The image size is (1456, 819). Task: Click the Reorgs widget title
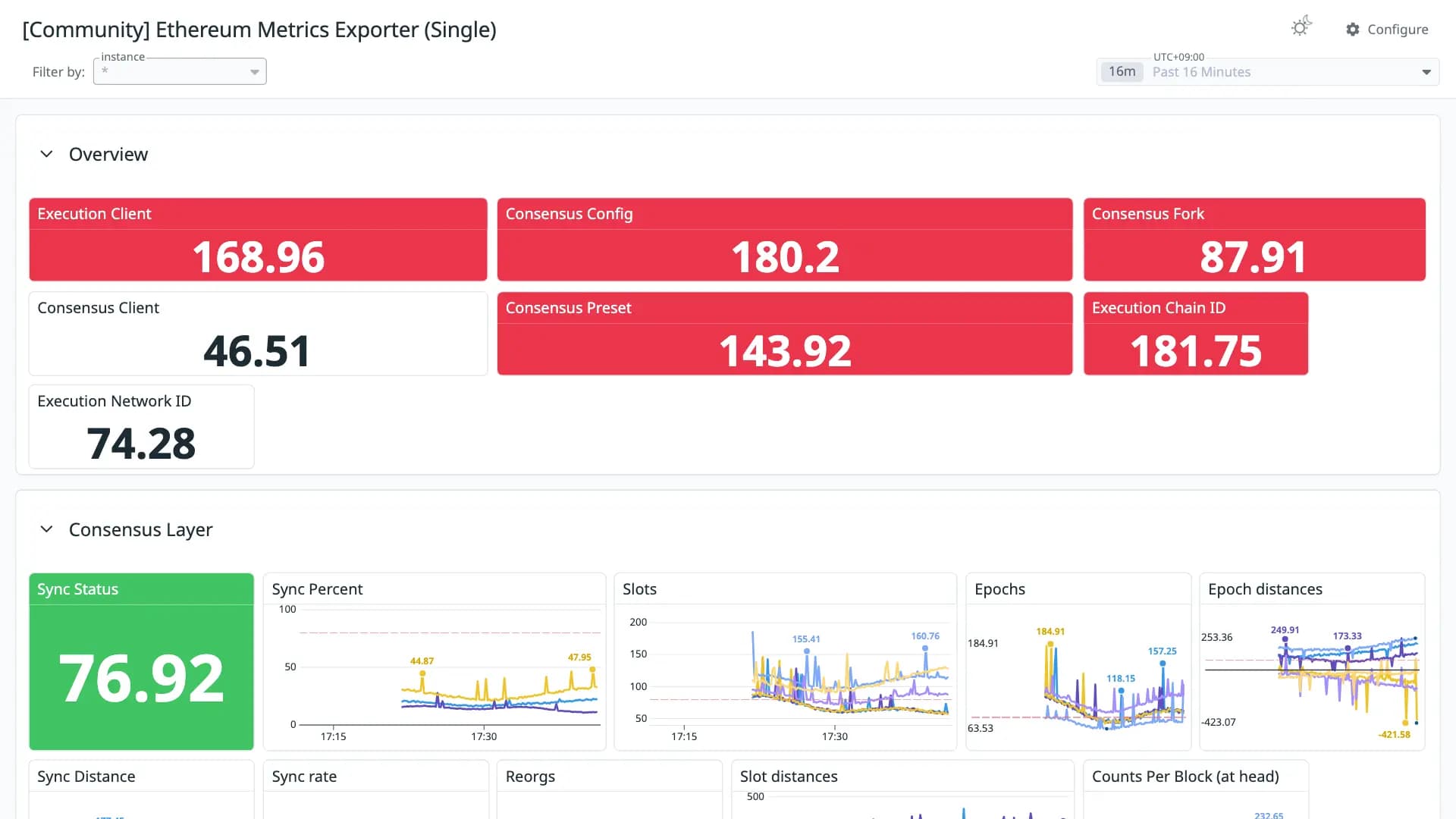point(530,777)
